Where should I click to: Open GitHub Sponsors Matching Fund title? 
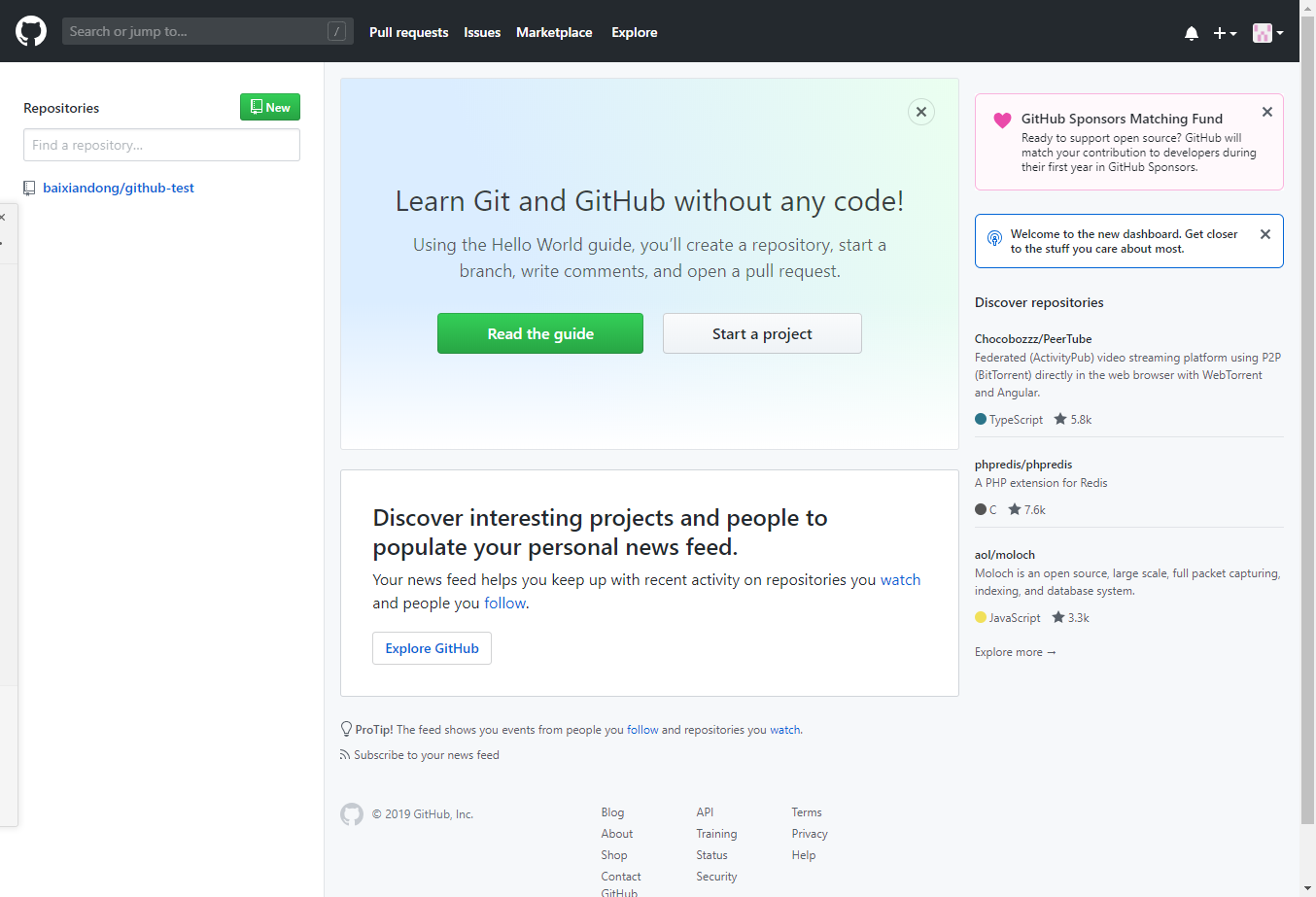[1122, 119]
